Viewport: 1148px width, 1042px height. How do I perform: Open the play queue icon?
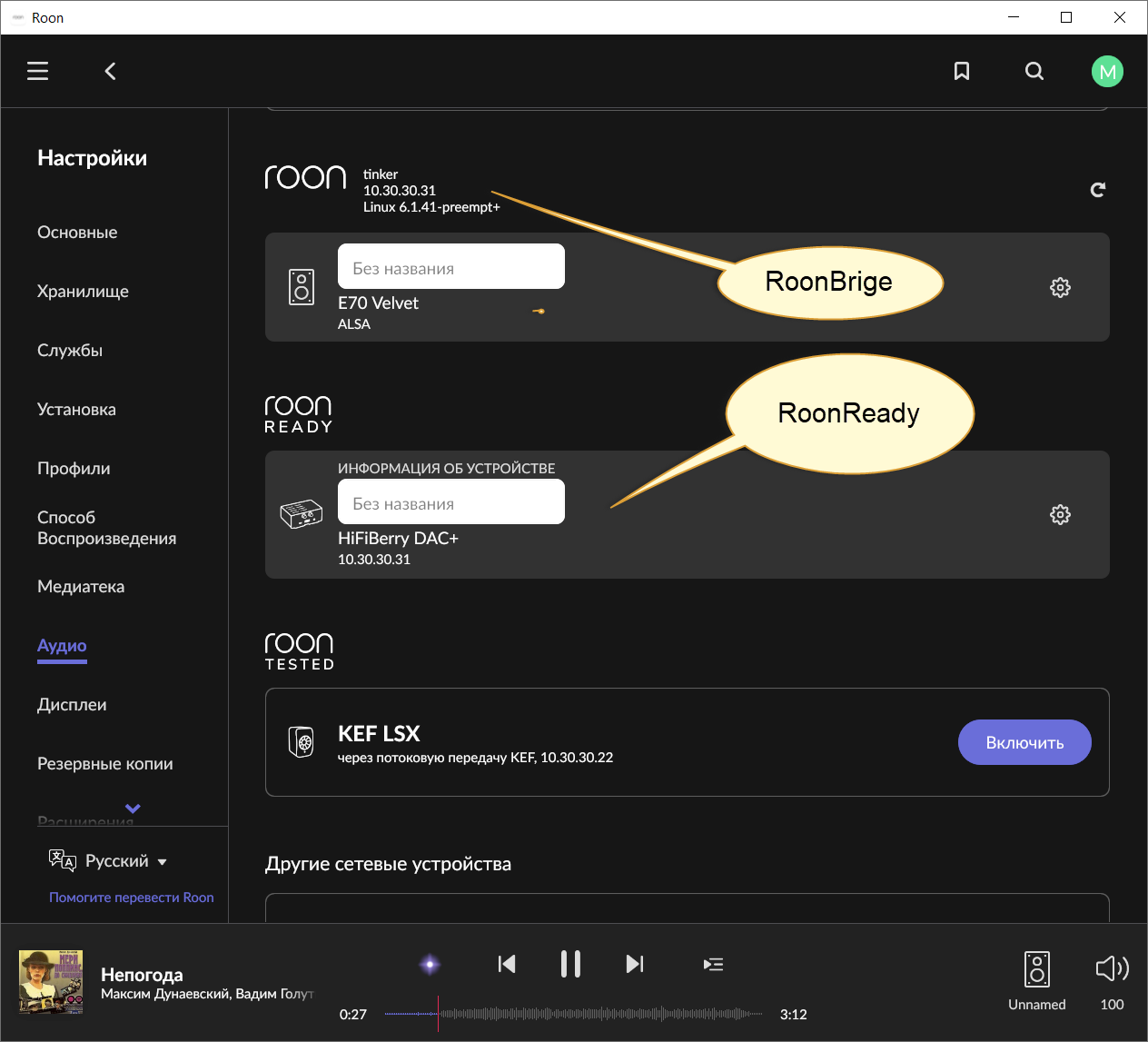[x=714, y=964]
